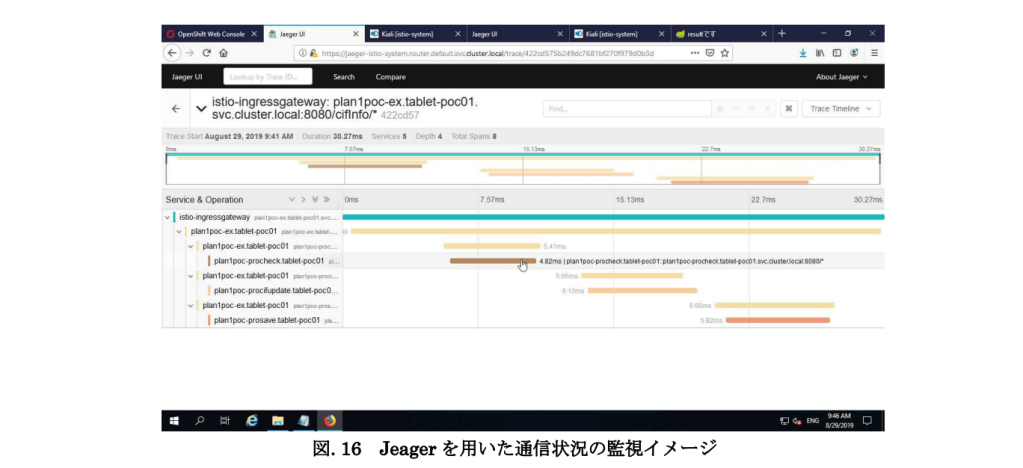Click the collapse-all double chevron in Service & Operation

pos(327,199)
